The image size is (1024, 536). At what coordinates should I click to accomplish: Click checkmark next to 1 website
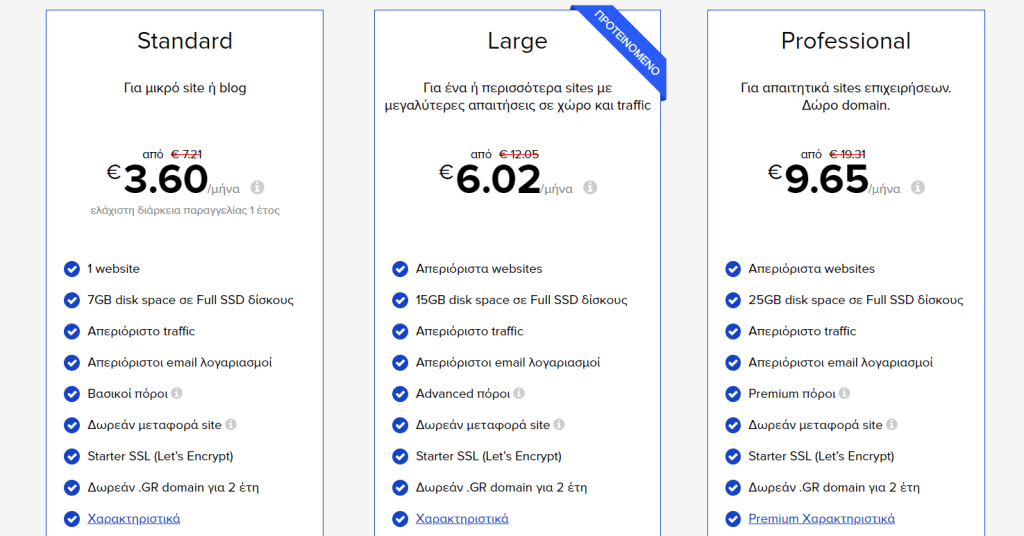pyautogui.click(x=72, y=269)
